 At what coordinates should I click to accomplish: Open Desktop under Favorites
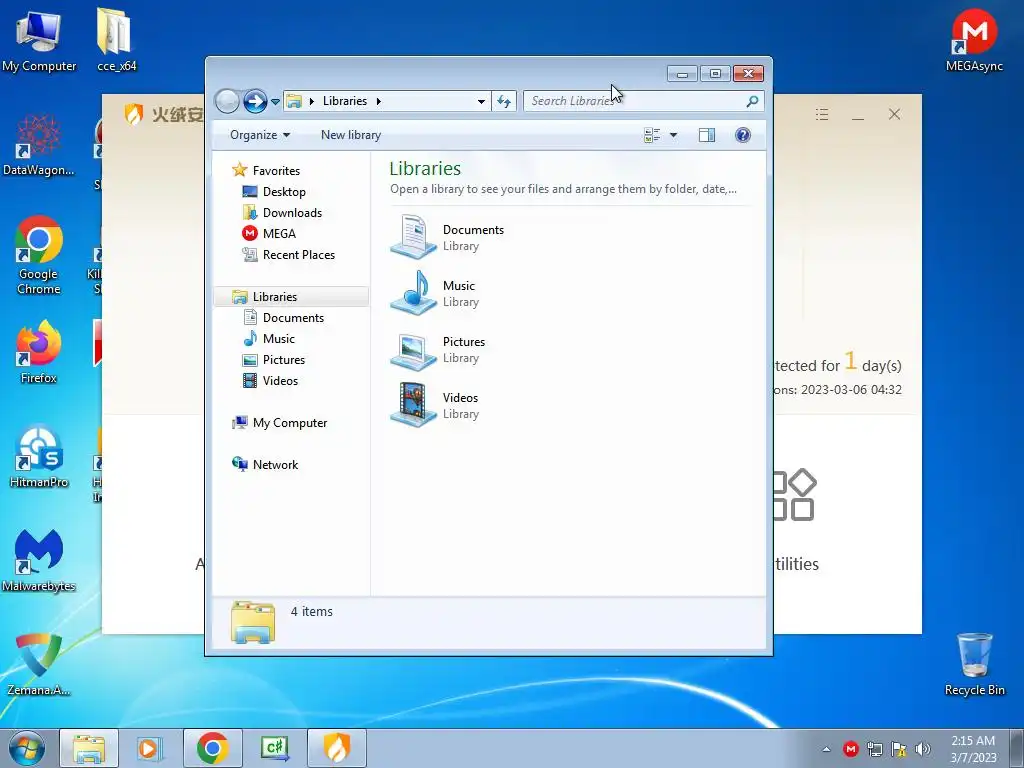[x=274, y=192]
